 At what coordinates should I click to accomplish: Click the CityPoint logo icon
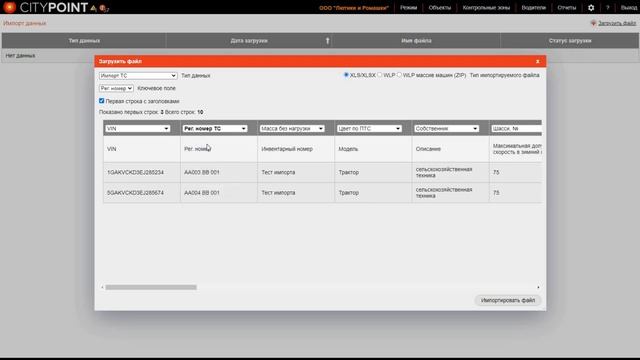point(9,7)
